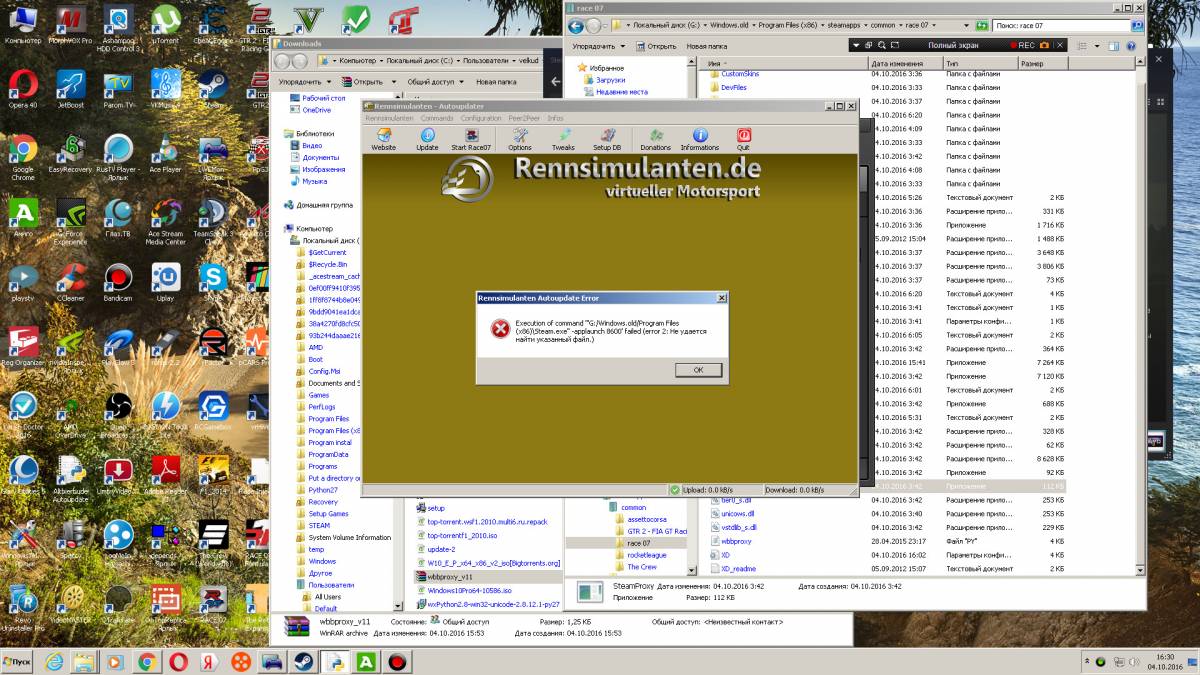Click the Update icon in Autoupdater
The width and height of the screenshot is (1200, 675).
pos(427,139)
